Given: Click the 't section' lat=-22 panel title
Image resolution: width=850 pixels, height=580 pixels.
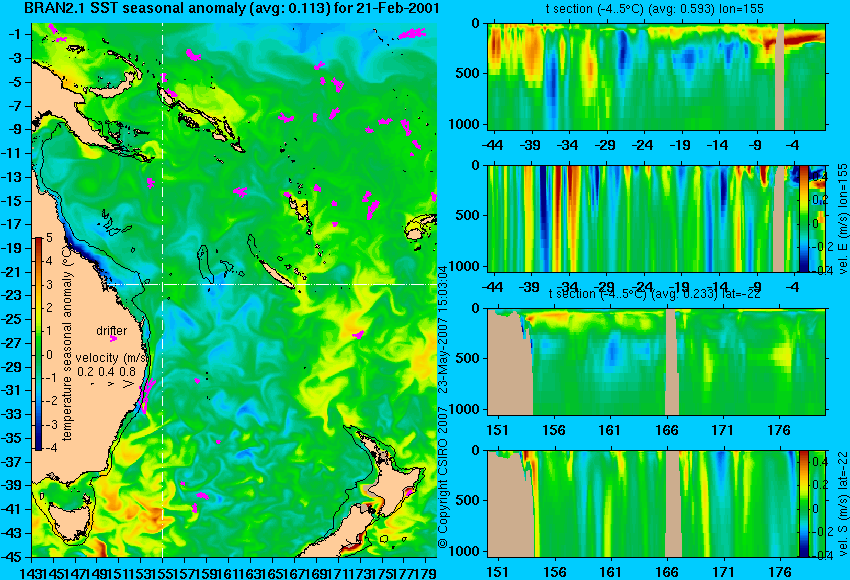Looking at the screenshot, I should click(655, 294).
